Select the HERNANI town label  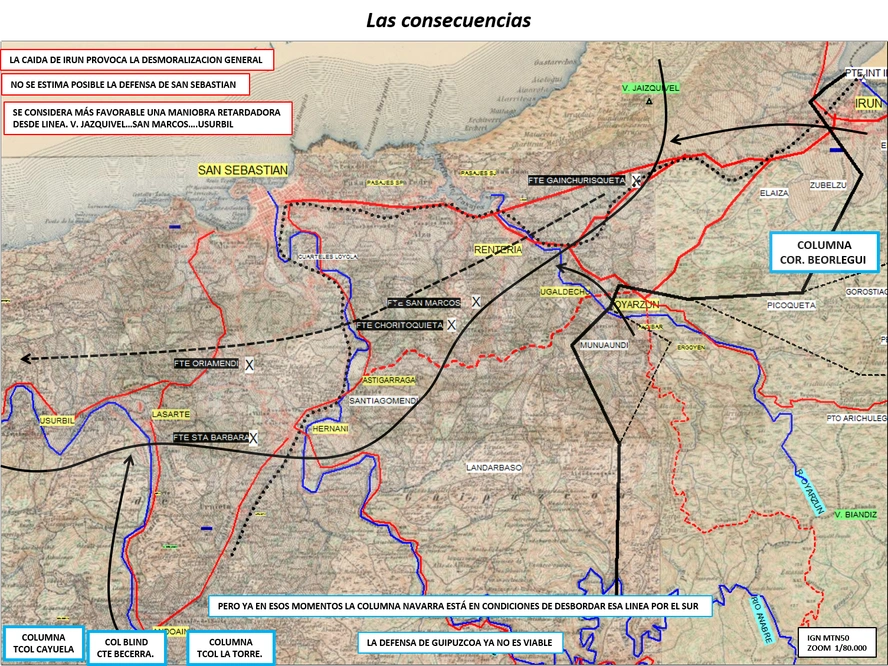(x=330, y=429)
